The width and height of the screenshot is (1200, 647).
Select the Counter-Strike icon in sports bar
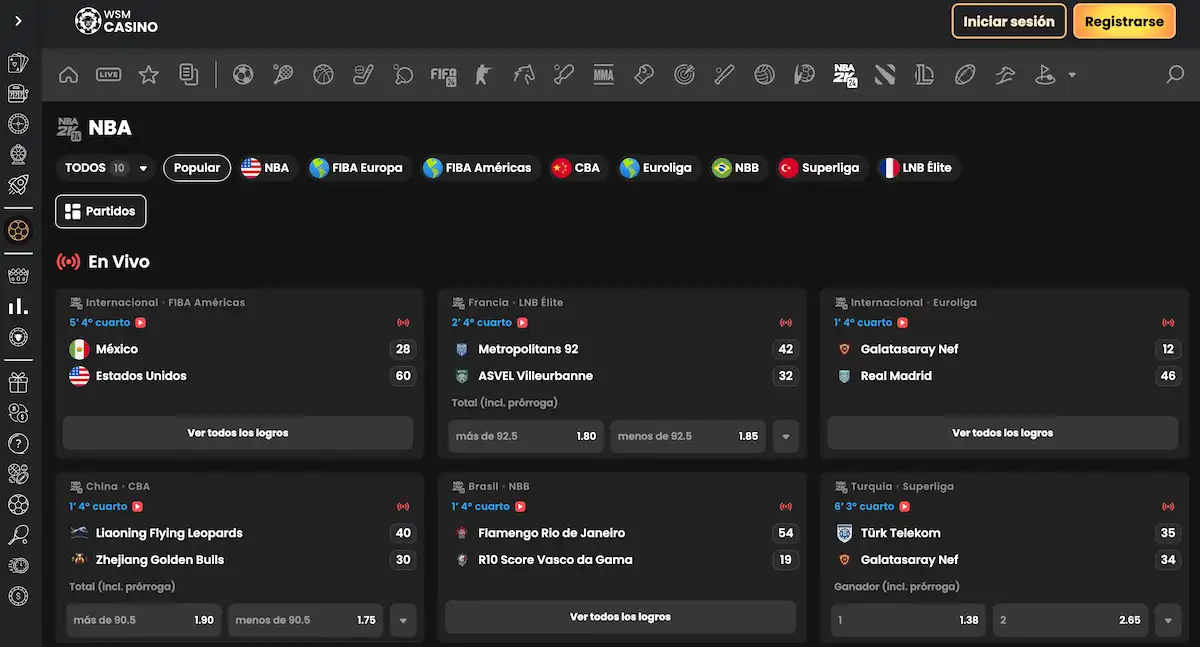tap(484, 74)
